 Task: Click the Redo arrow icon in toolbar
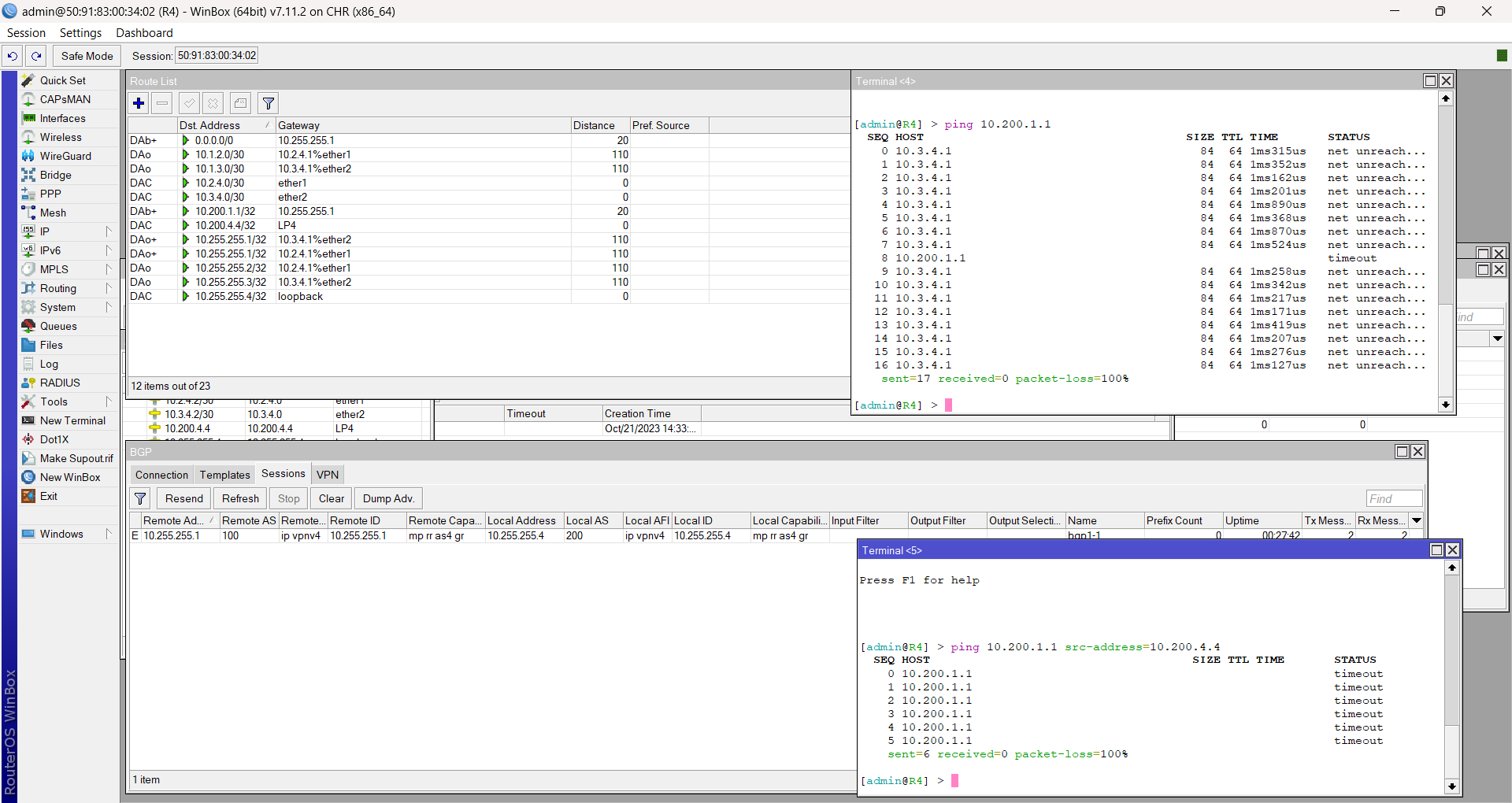36,56
